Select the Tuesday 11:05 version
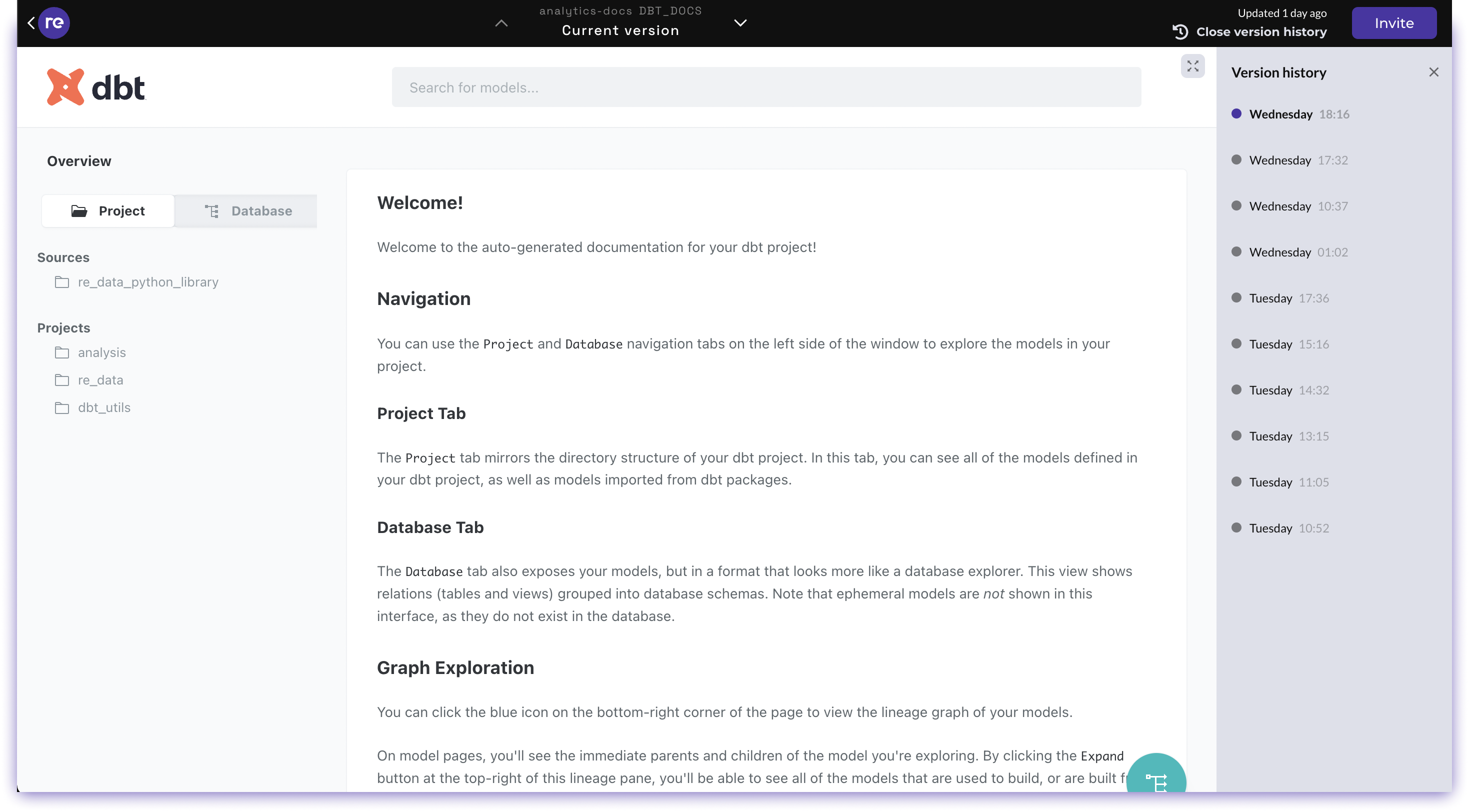Screen dimensions: 1469x812 (x=1279, y=482)
